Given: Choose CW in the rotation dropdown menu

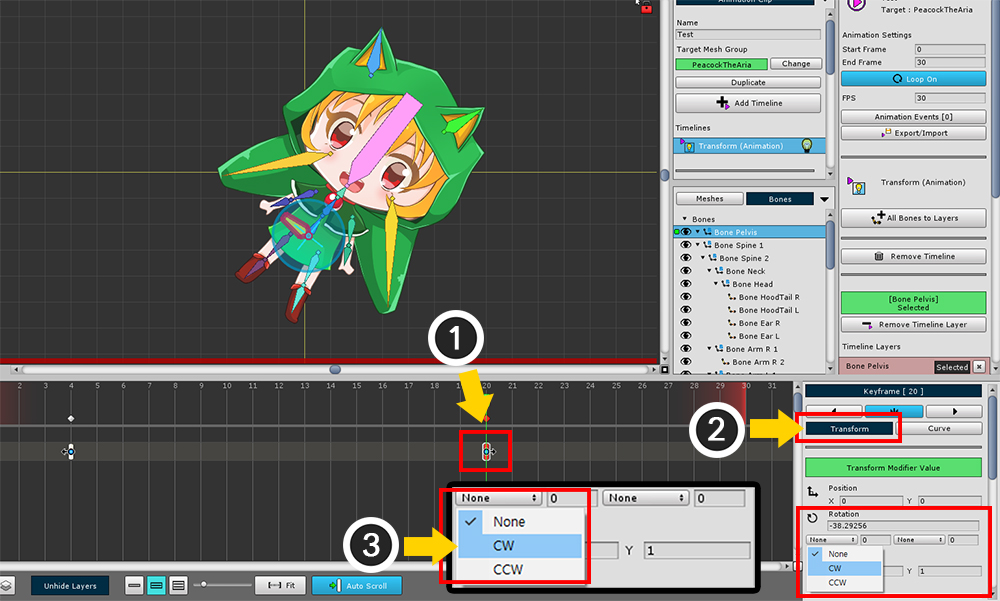Looking at the screenshot, I should click(844, 568).
